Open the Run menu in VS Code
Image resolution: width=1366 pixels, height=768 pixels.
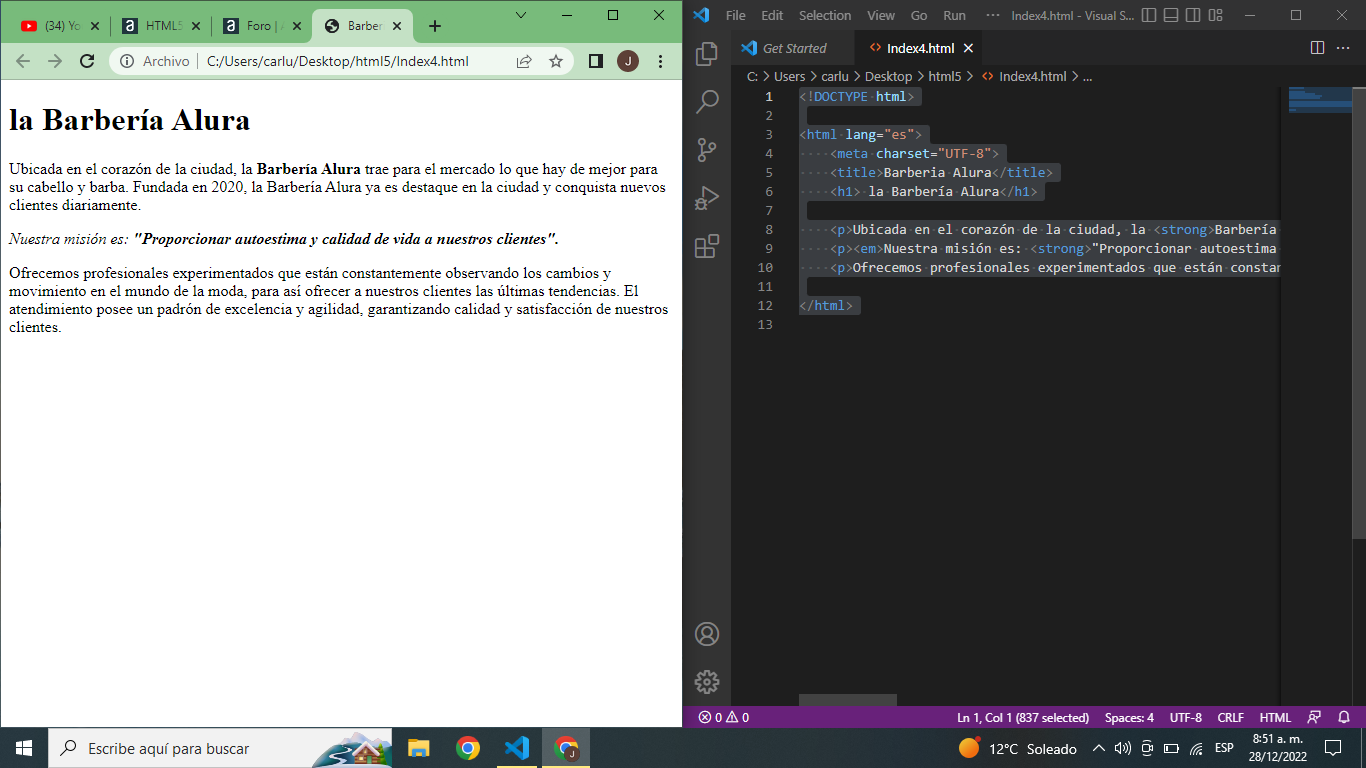tap(954, 15)
